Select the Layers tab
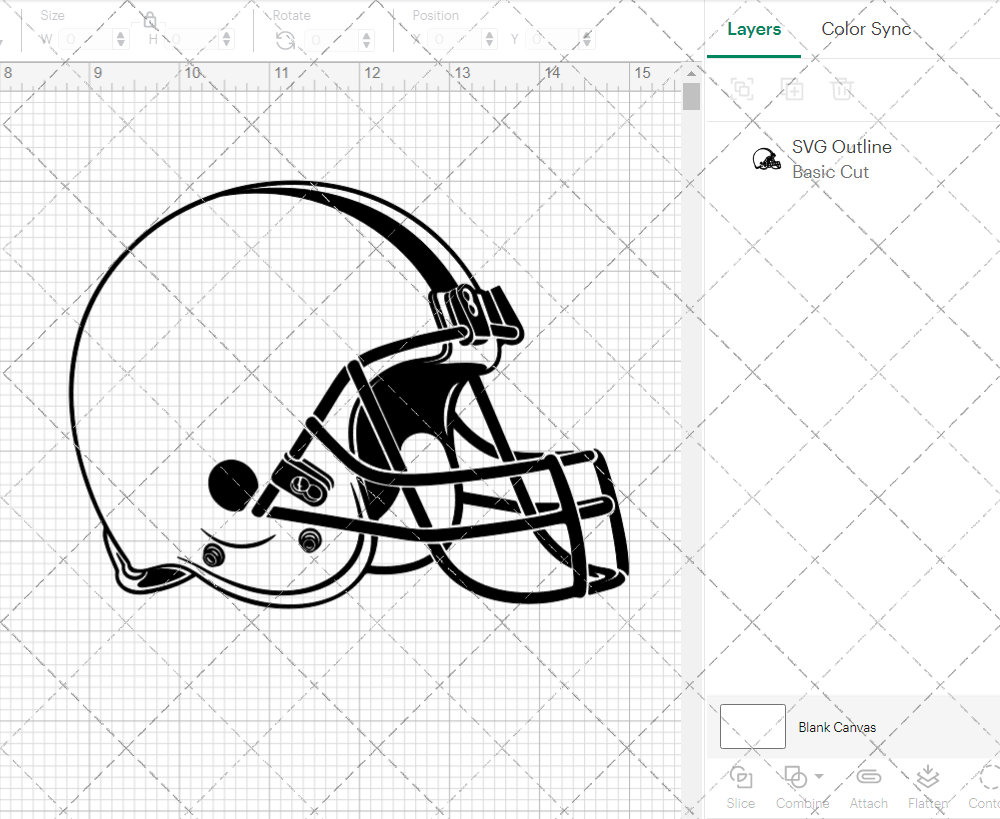The height and width of the screenshot is (819, 1000). pyautogui.click(x=754, y=29)
